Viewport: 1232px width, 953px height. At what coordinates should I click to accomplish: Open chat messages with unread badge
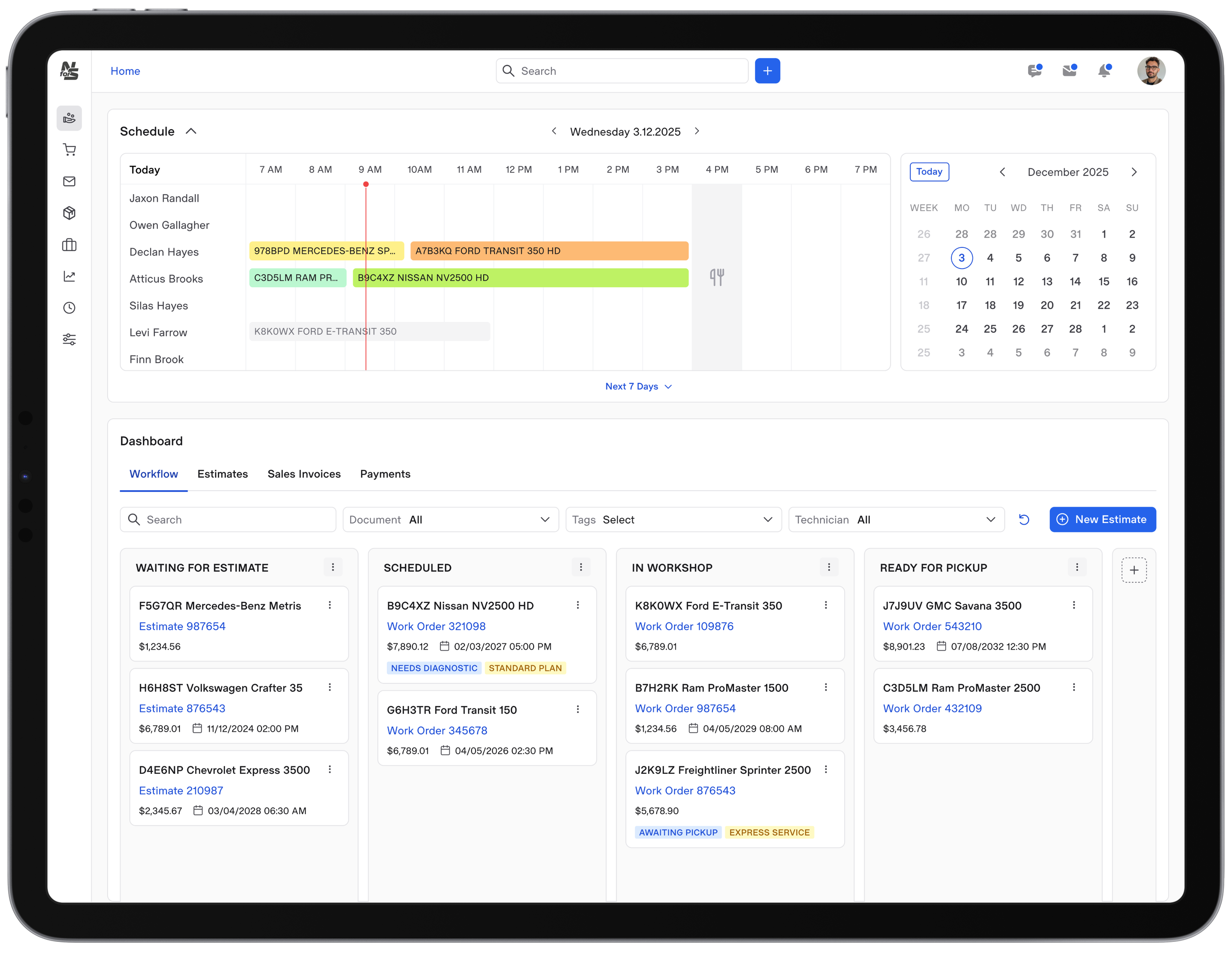pos(1035,70)
